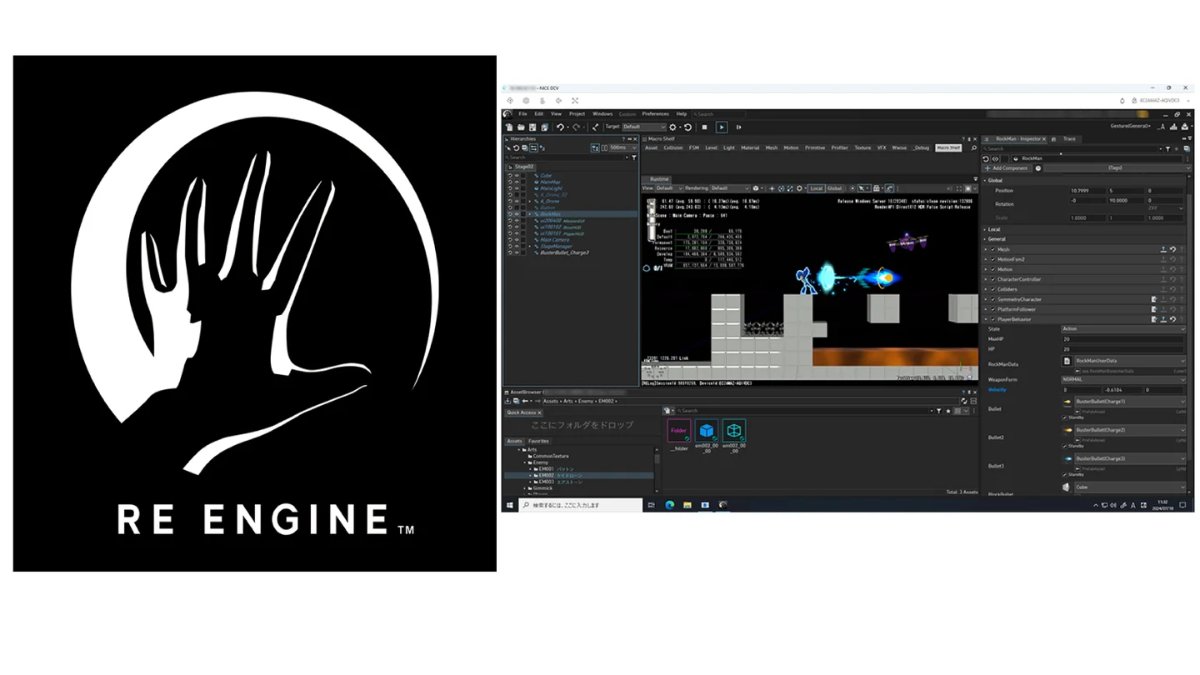1200x675 pixels.
Task: Select the blue cube em002_00 asset thumbnail
Action: [x=706, y=430]
